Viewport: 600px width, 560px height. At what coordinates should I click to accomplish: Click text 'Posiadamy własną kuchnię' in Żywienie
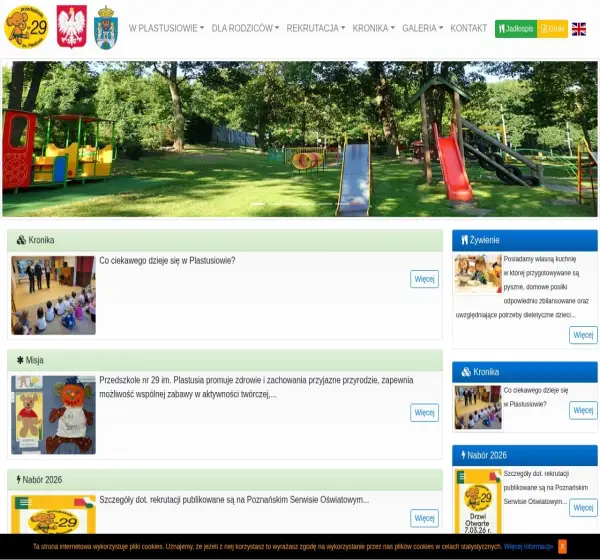click(x=540, y=259)
